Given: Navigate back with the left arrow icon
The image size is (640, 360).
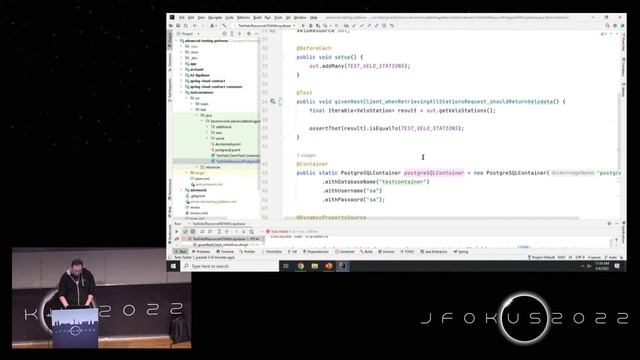Looking at the screenshot, I should [x=195, y=26].
